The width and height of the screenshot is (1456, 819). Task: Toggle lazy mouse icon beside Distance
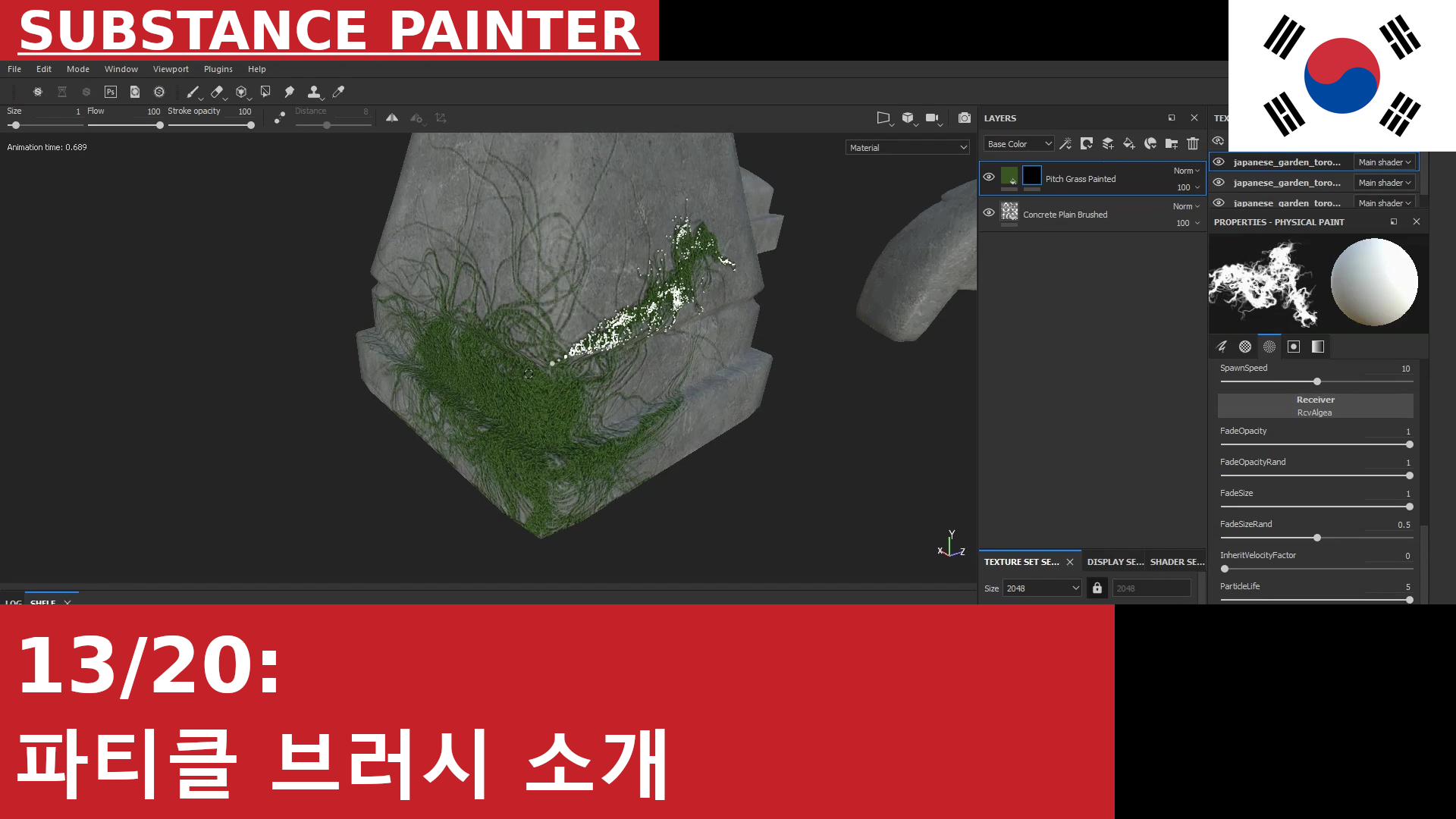(280, 118)
